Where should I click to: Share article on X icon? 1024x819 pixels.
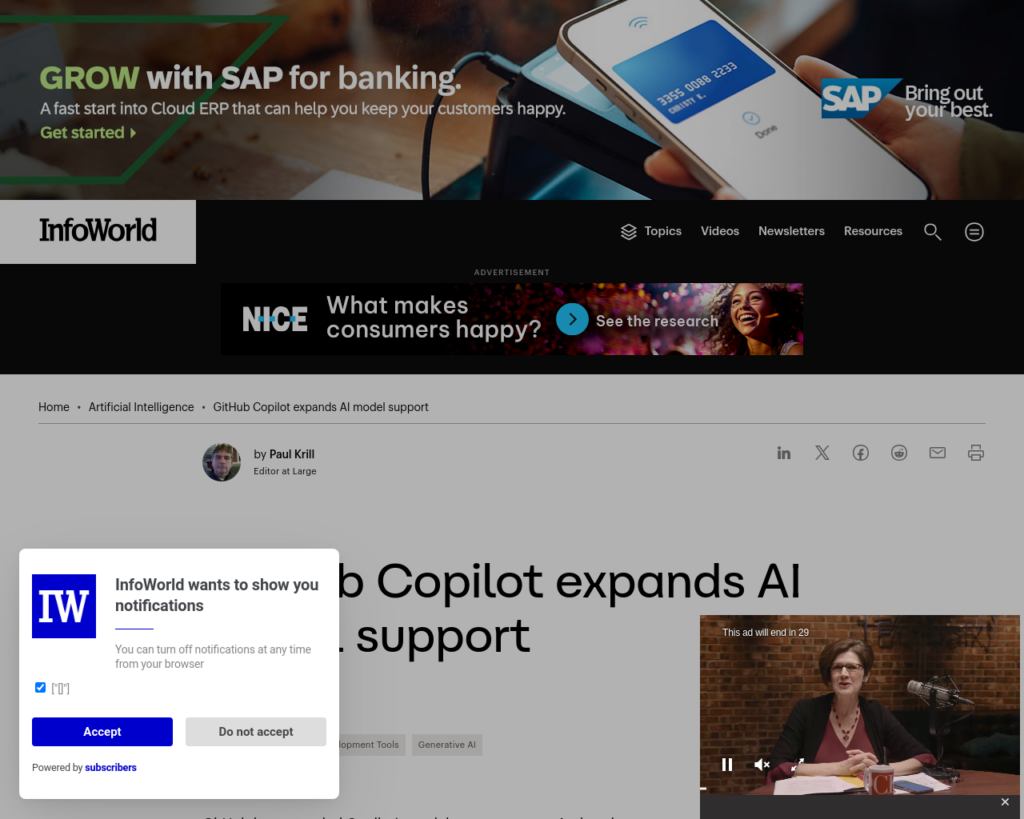822,453
